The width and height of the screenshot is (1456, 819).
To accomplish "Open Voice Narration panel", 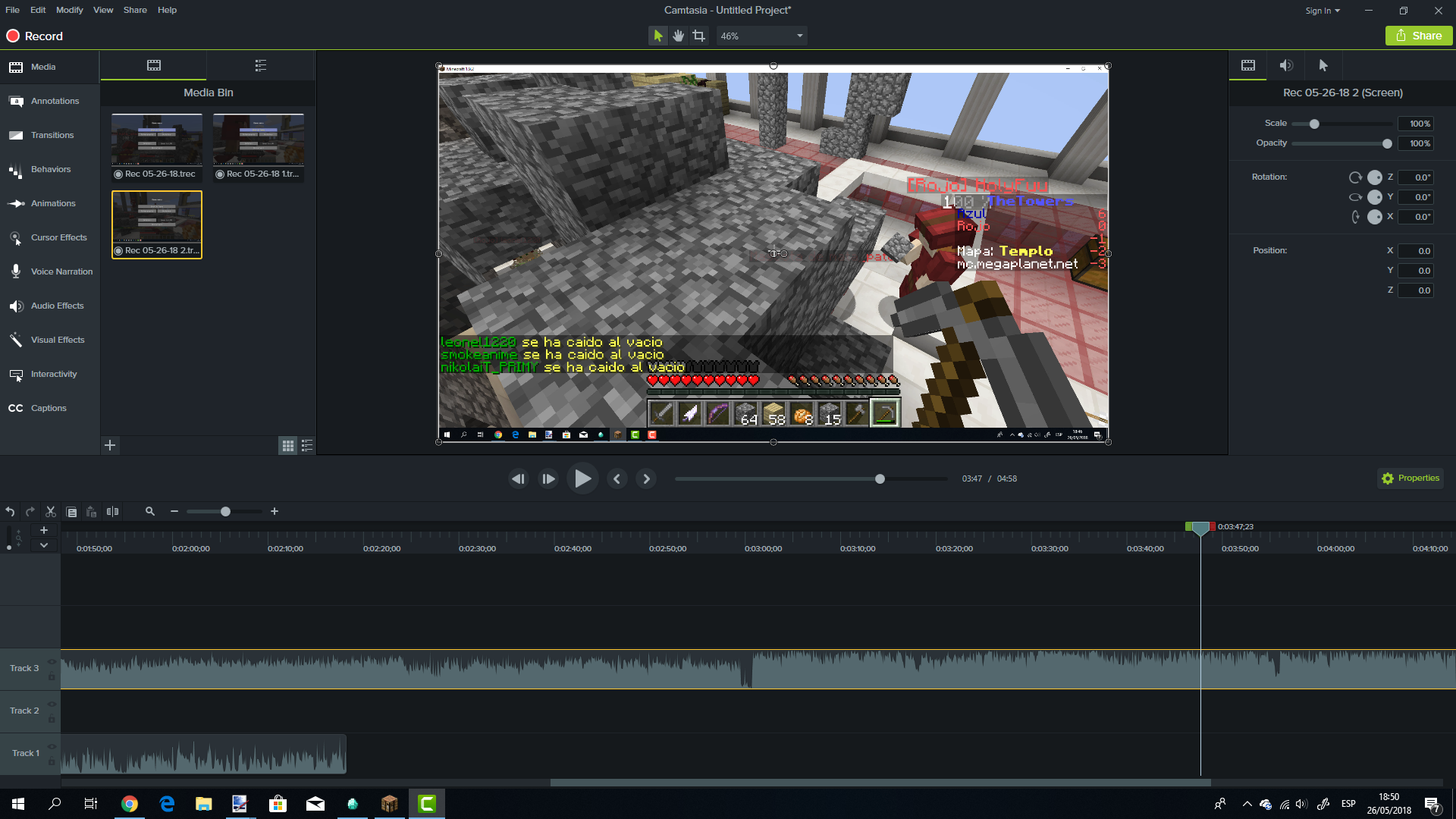I will (x=49, y=271).
